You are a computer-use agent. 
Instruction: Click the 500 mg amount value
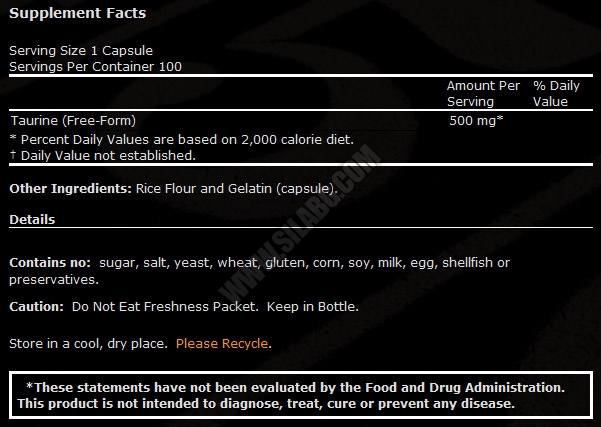click(x=476, y=121)
